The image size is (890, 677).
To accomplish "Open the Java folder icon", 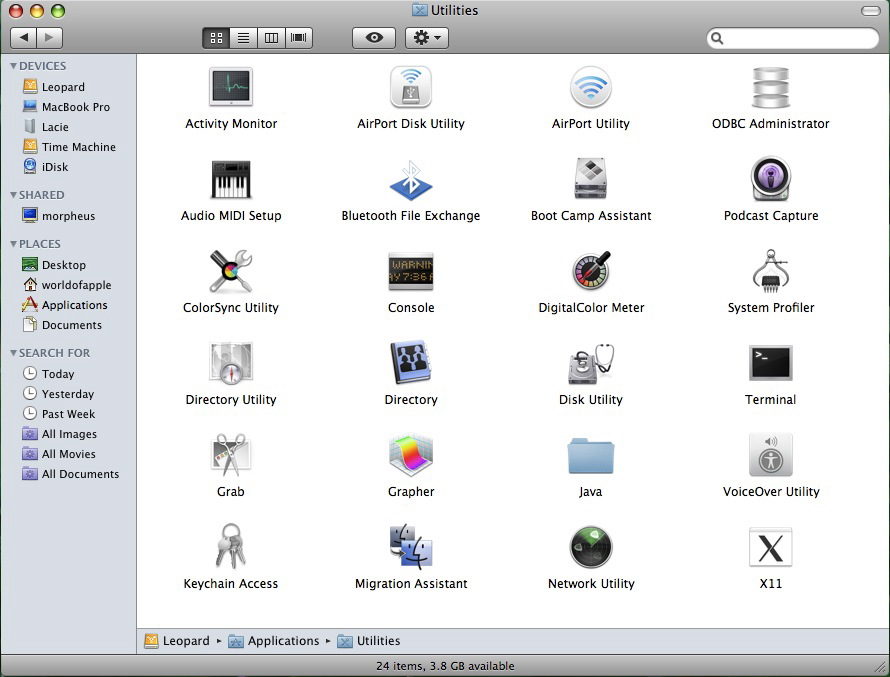I will (590, 456).
